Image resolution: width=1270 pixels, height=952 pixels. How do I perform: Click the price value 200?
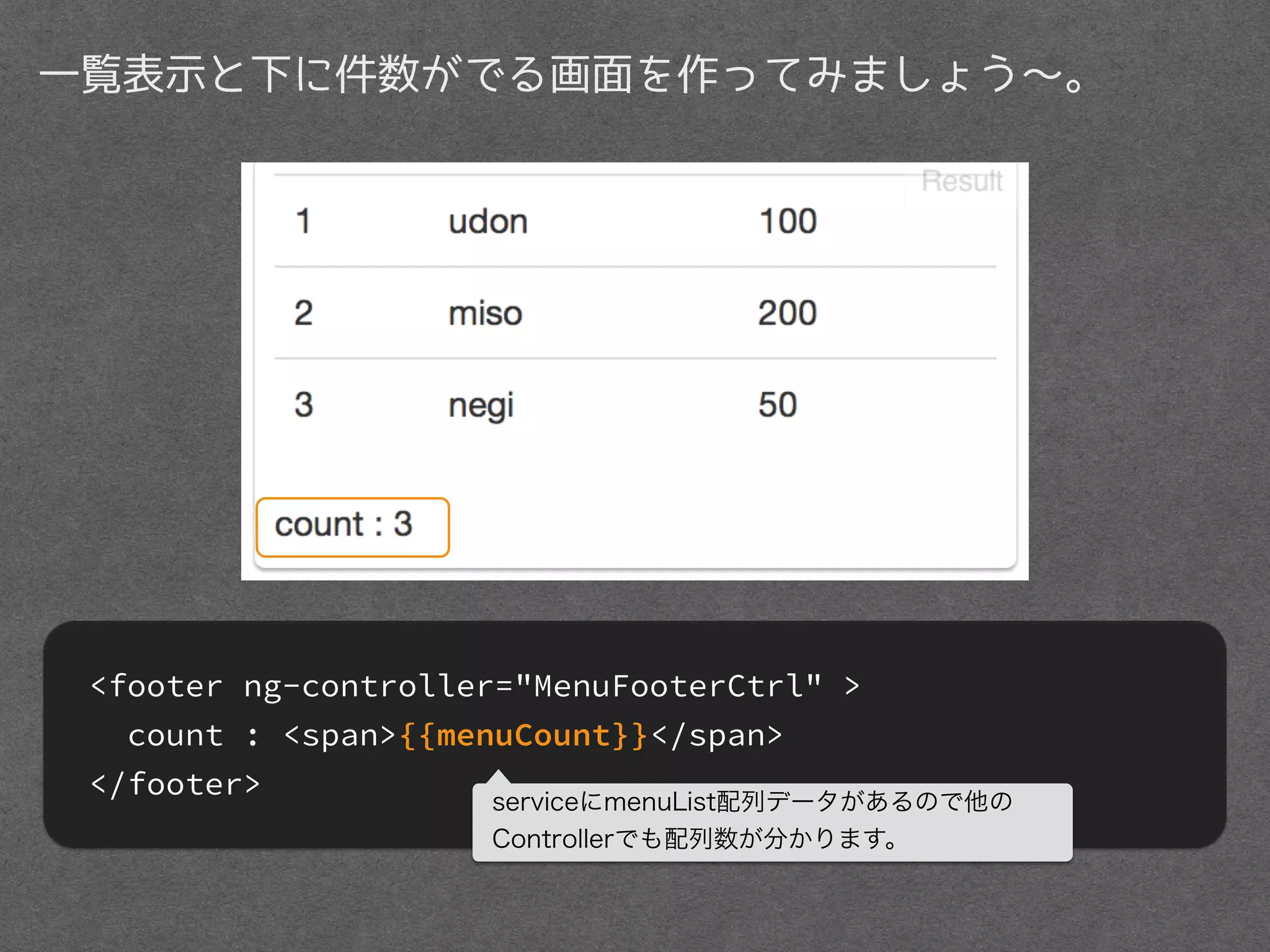pyautogui.click(x=788, y=312)
